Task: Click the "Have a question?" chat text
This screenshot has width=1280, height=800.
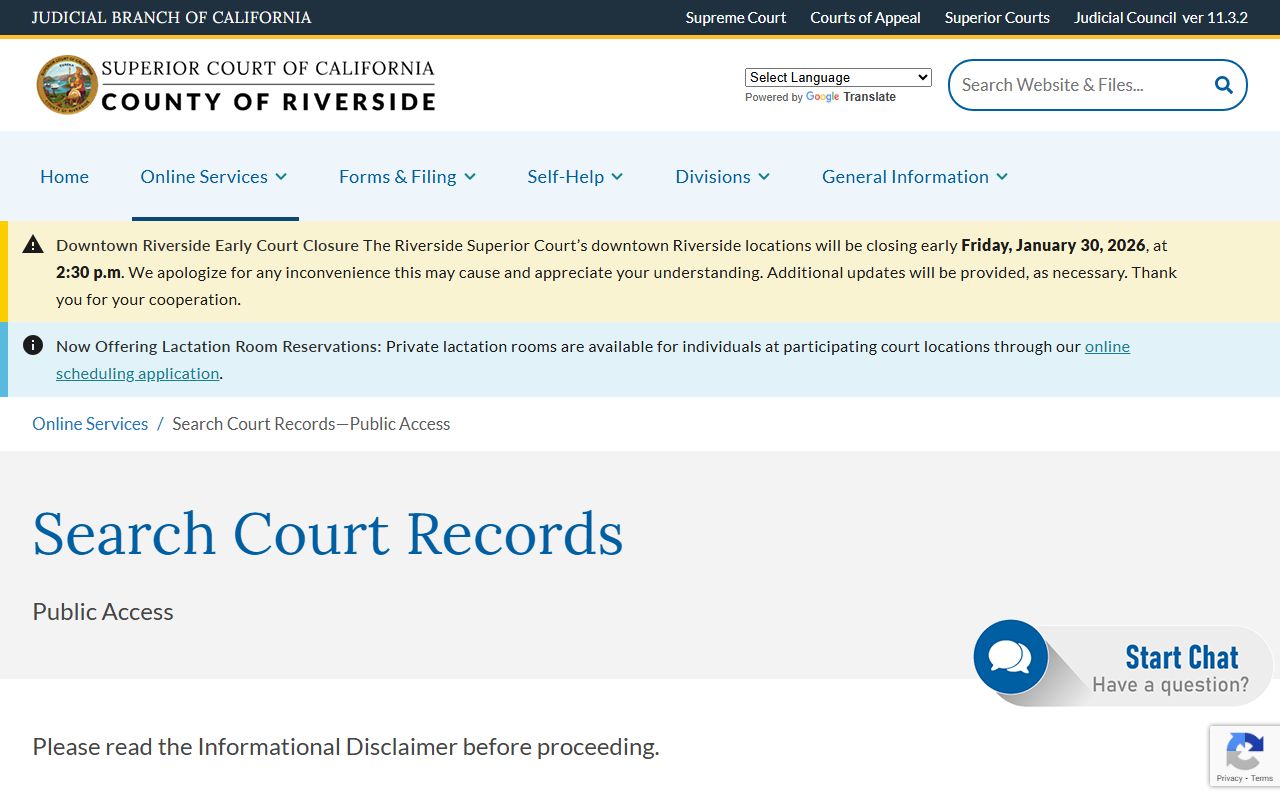Action: pos(1170,684)
